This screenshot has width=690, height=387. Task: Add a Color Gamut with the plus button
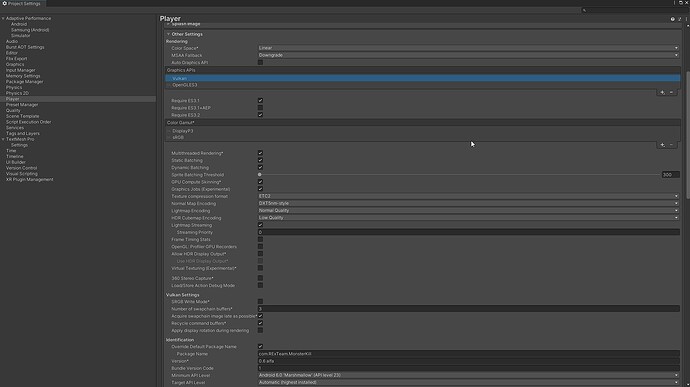click(x=662, y=145)
